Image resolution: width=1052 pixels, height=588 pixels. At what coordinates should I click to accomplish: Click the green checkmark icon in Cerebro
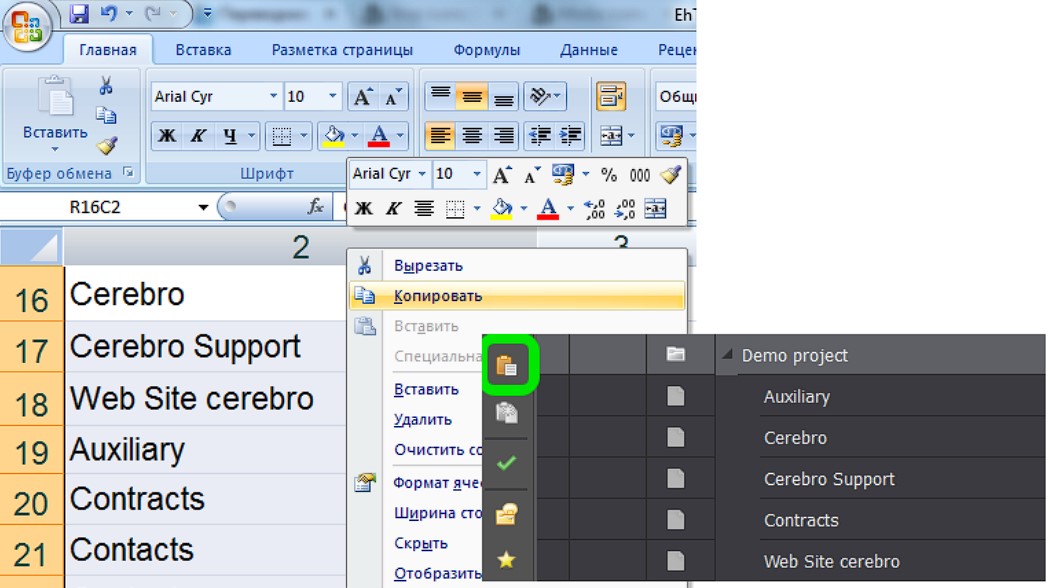507,462
